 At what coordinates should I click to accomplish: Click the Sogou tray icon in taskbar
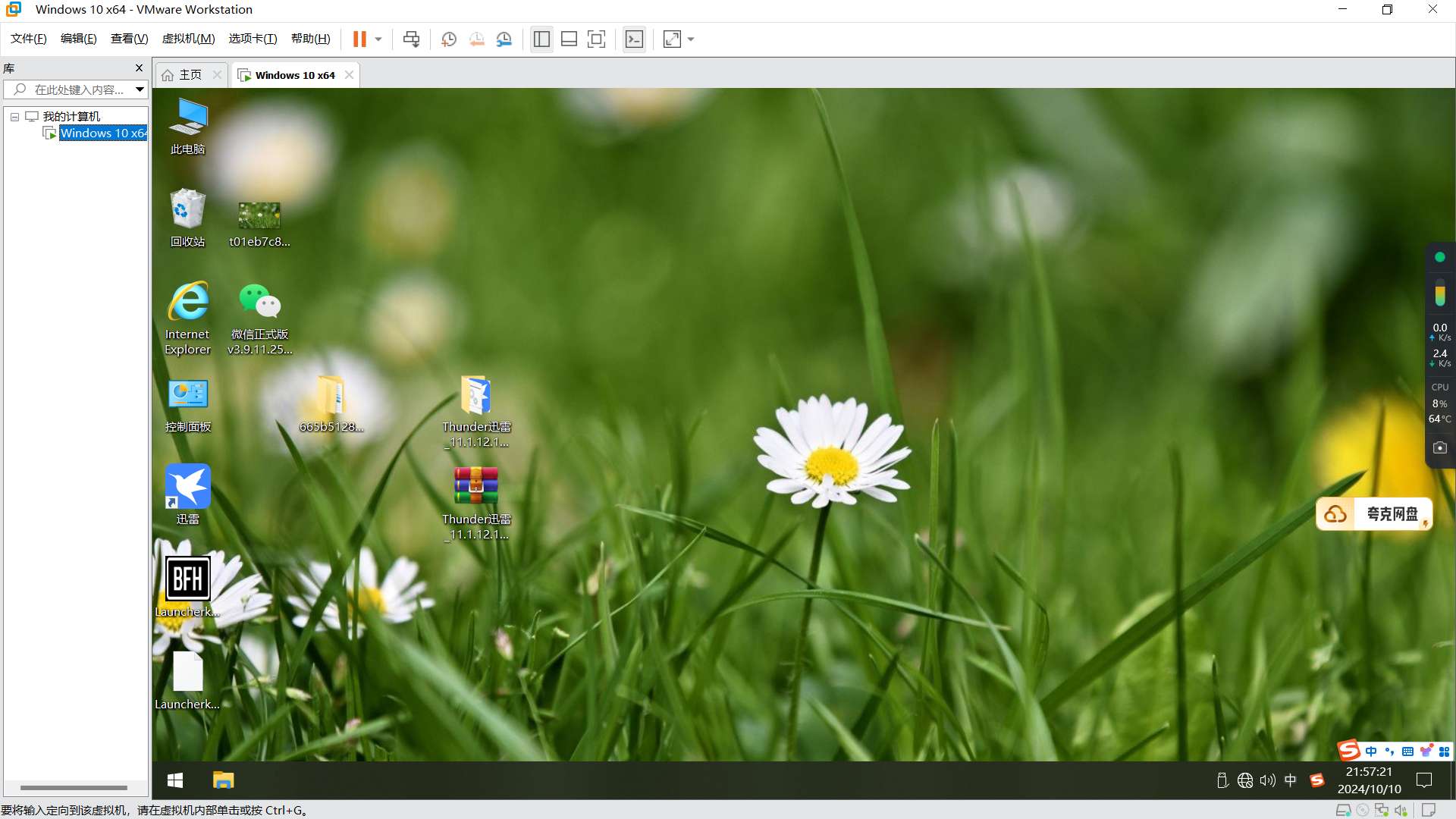(1317, 780)
